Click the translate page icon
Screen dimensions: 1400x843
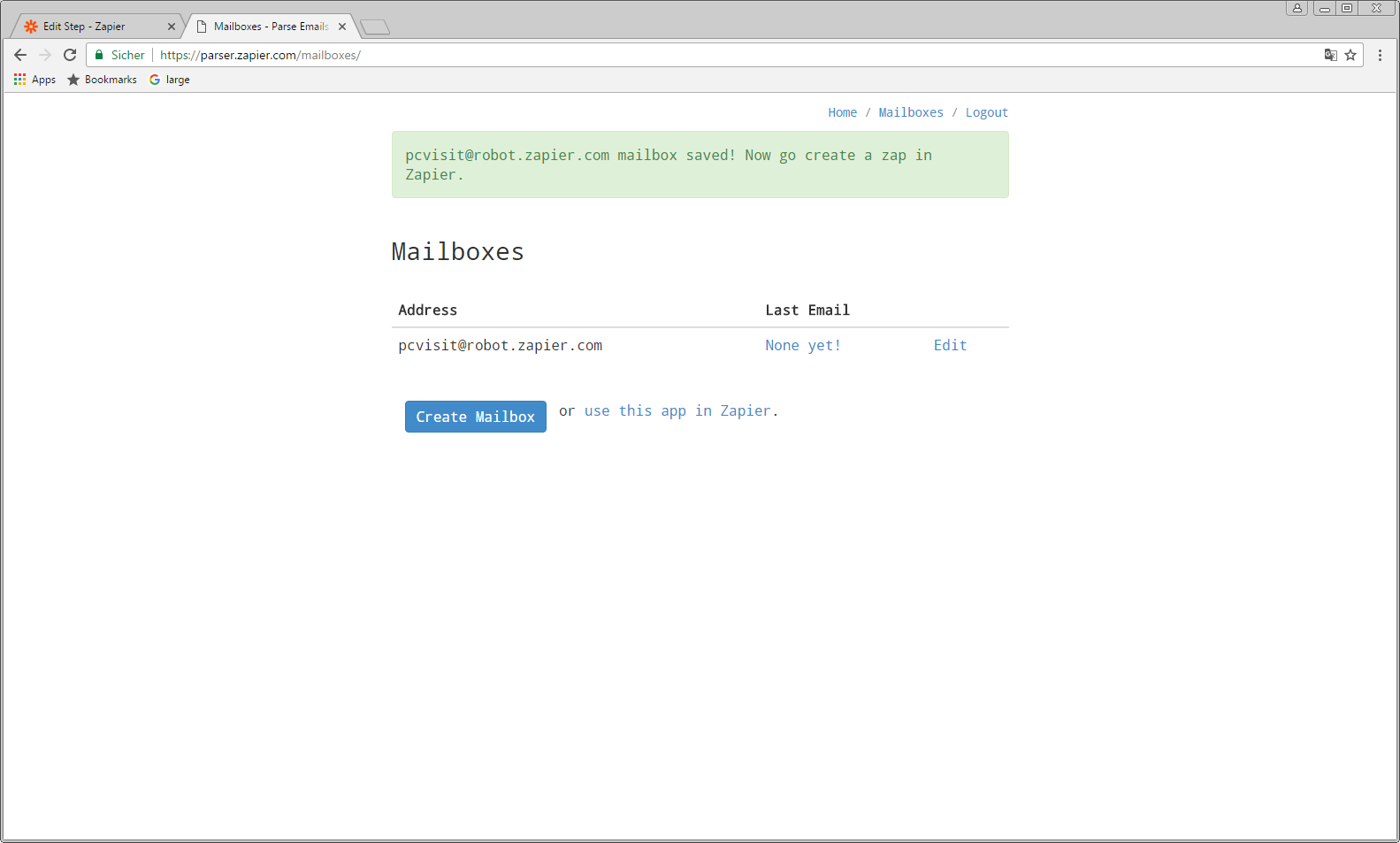[1330, 55]
